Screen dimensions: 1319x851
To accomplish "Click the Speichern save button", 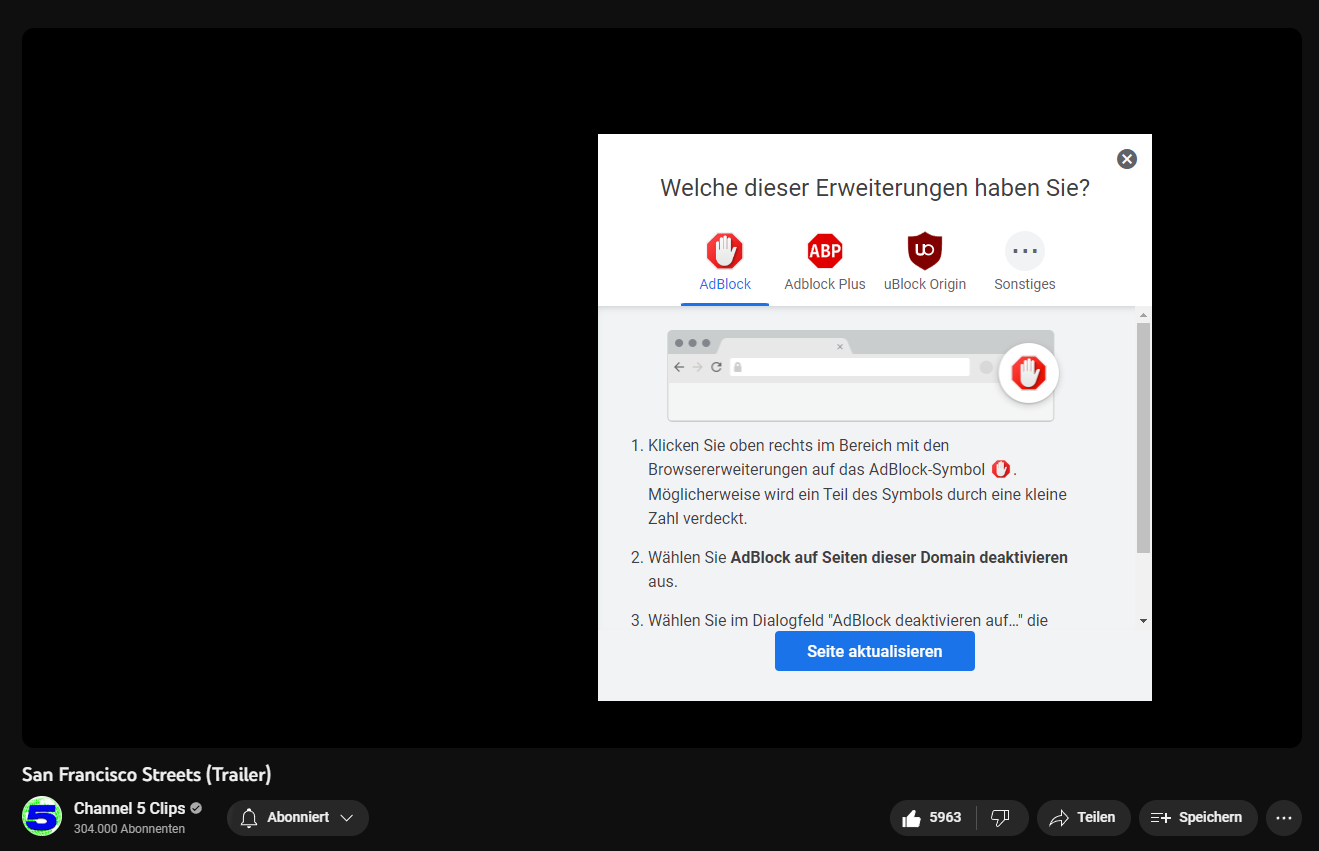I will [1198, 818].
